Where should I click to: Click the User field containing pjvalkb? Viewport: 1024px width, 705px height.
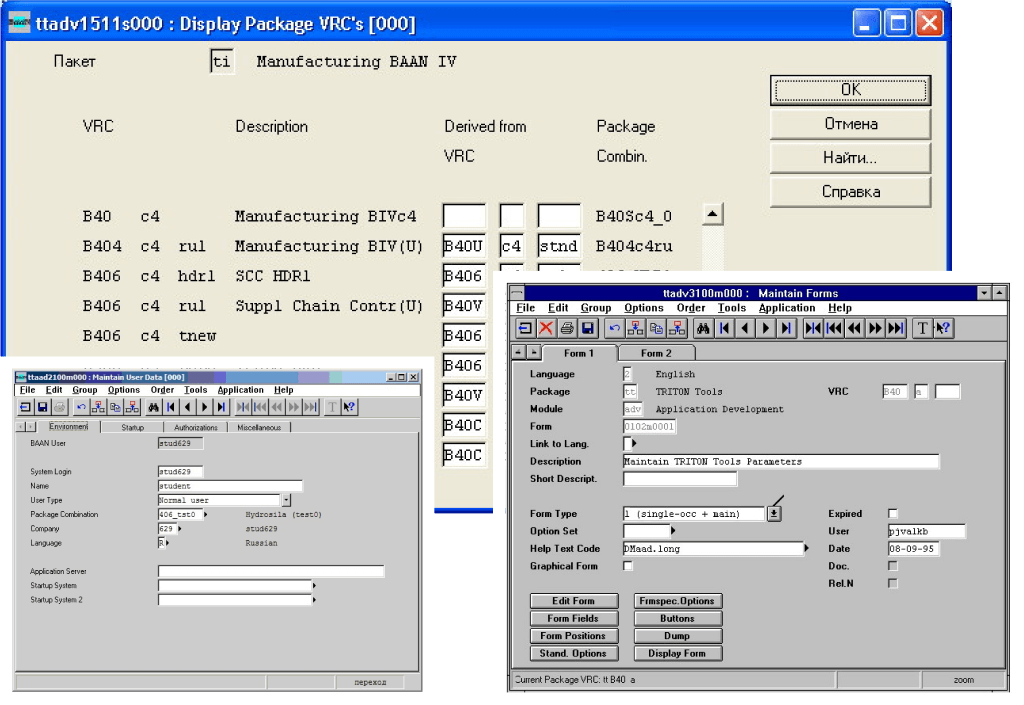(927, 531)
